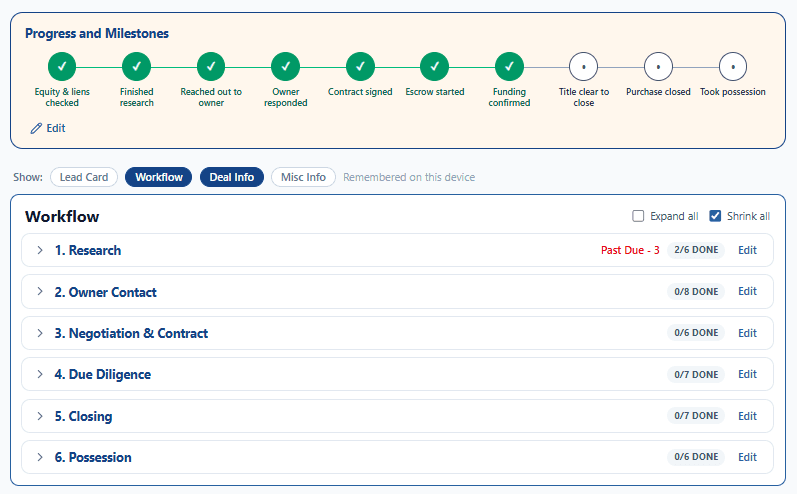Expand the 4. Due Diligence chevron
Image resolution: width=797 pixels, height=494 pixels.
(40, 374)
